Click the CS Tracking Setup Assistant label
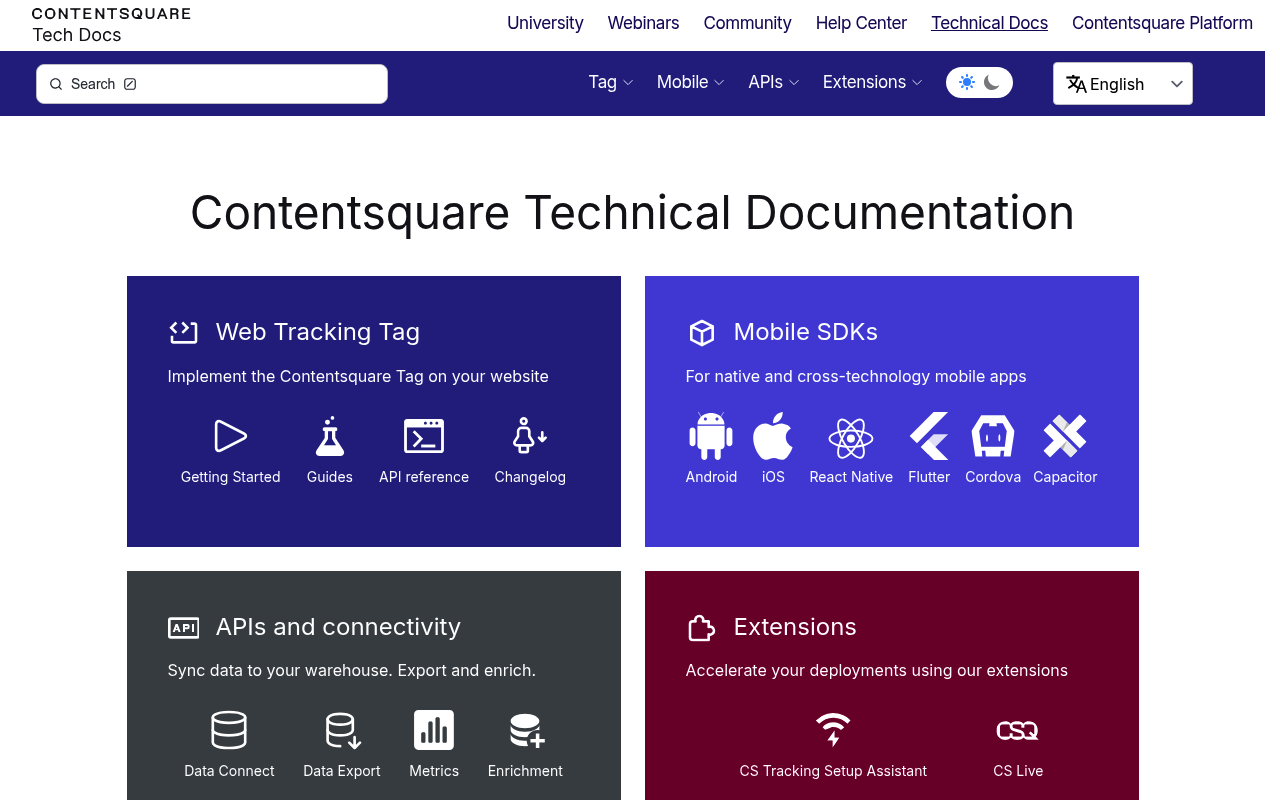 click(833, 771)
